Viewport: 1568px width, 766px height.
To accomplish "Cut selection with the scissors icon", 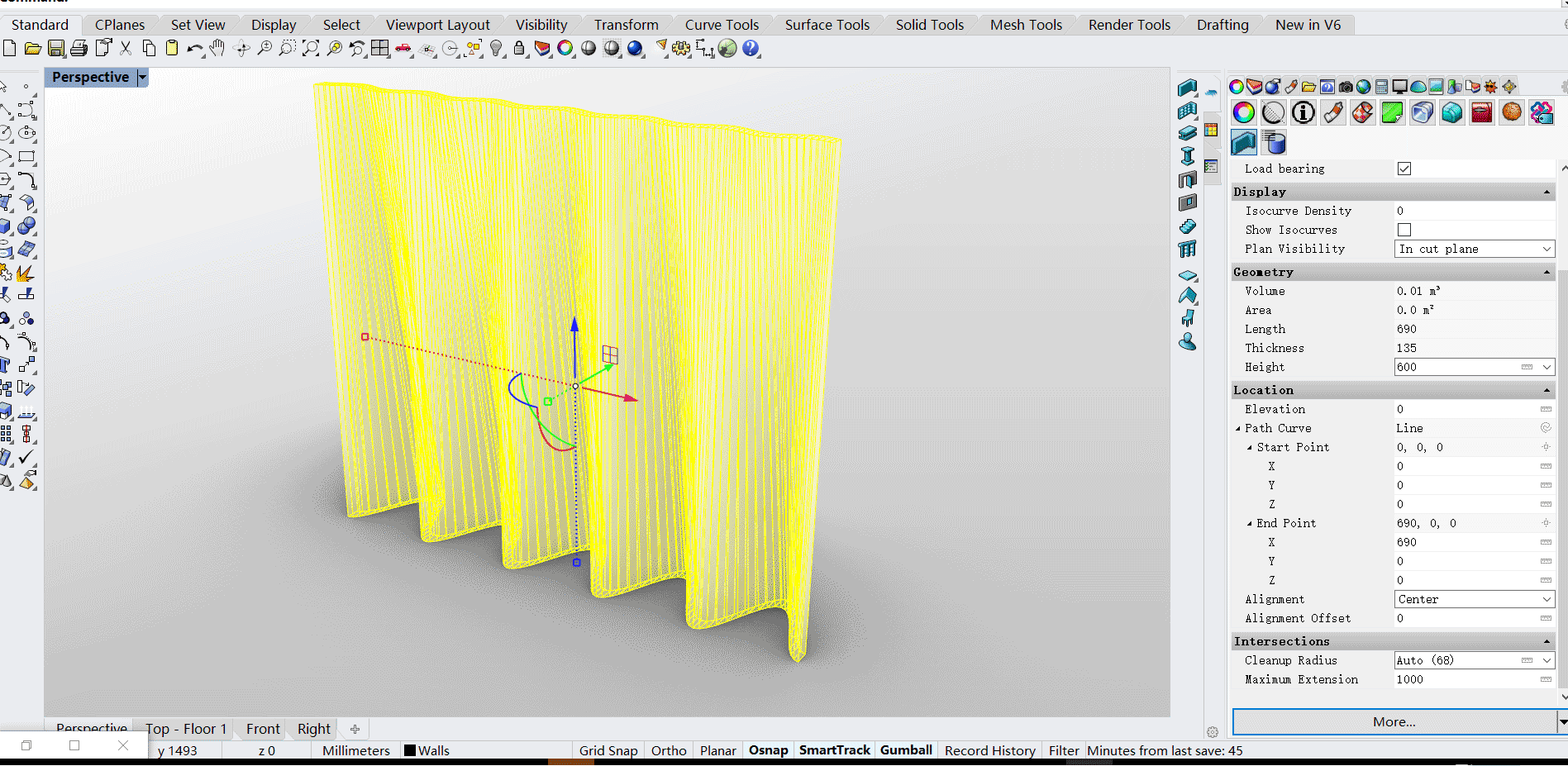I will [x=126, y=49].
